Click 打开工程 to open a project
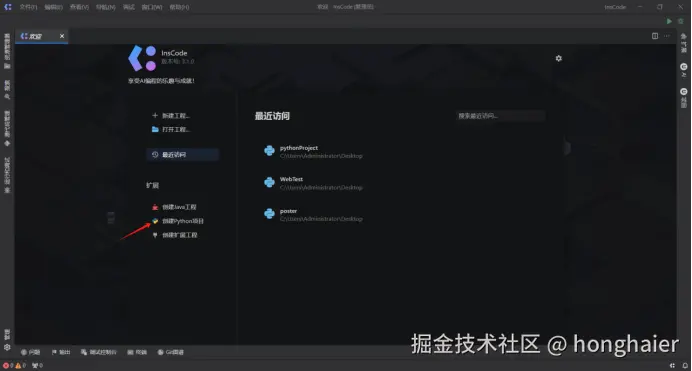Screen dimensions: 692x371 tap(171, 129)
